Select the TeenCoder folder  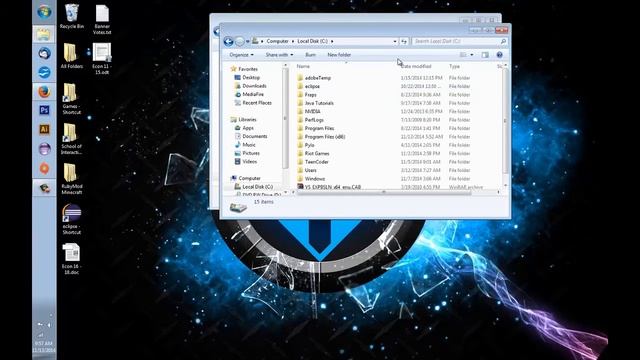(316, 162)
